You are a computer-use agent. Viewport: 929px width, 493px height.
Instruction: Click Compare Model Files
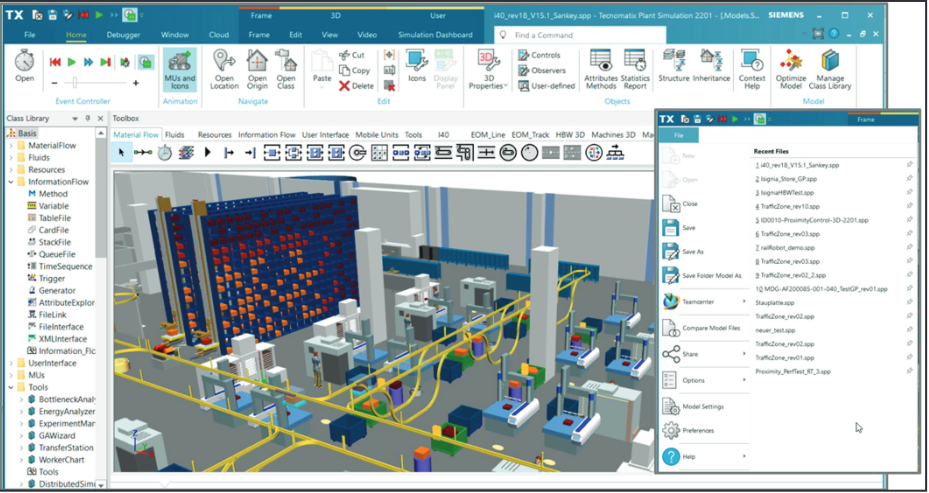tap(701, 328)
